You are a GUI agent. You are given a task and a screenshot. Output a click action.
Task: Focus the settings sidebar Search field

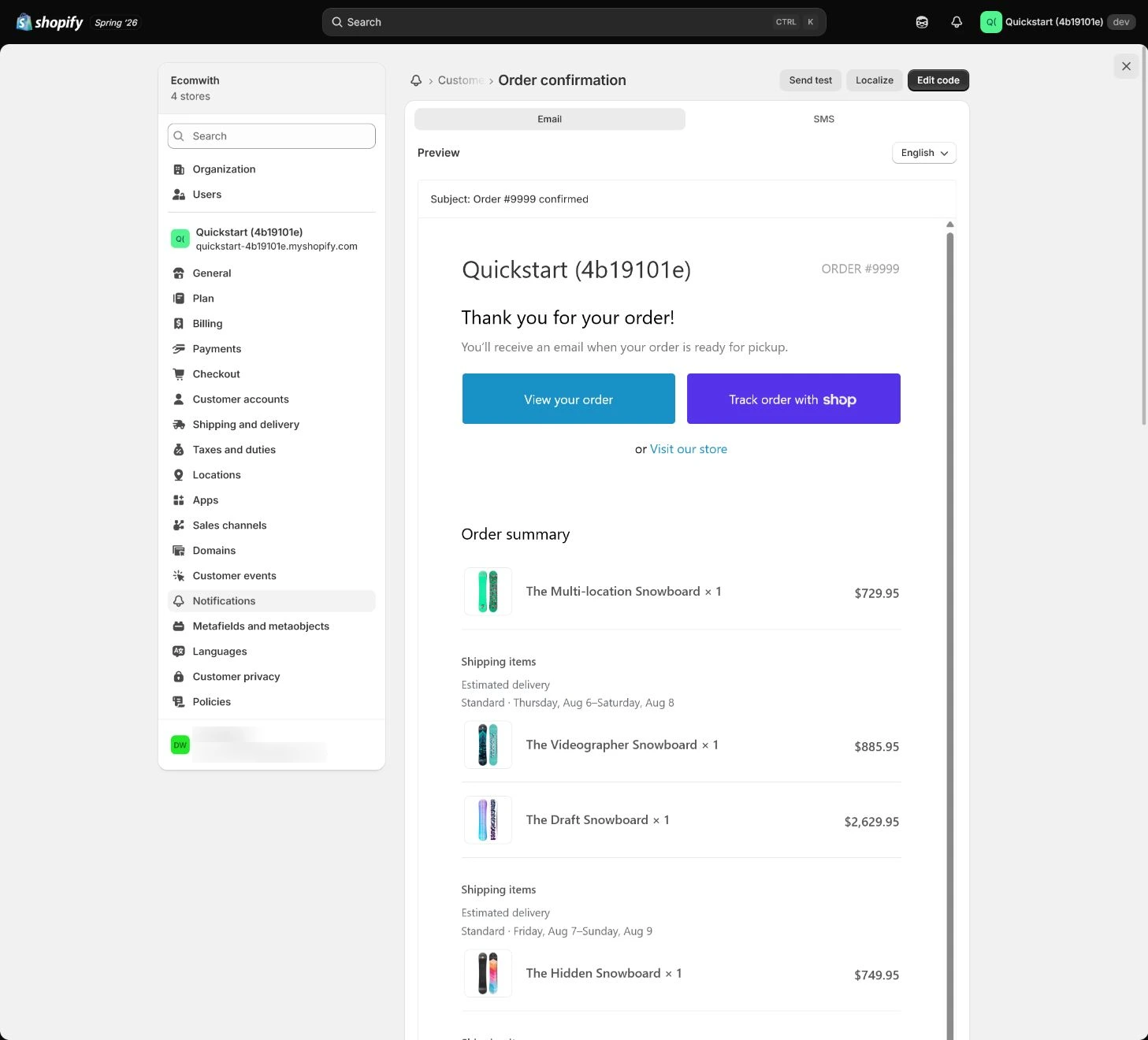click(x=271, y=136)
